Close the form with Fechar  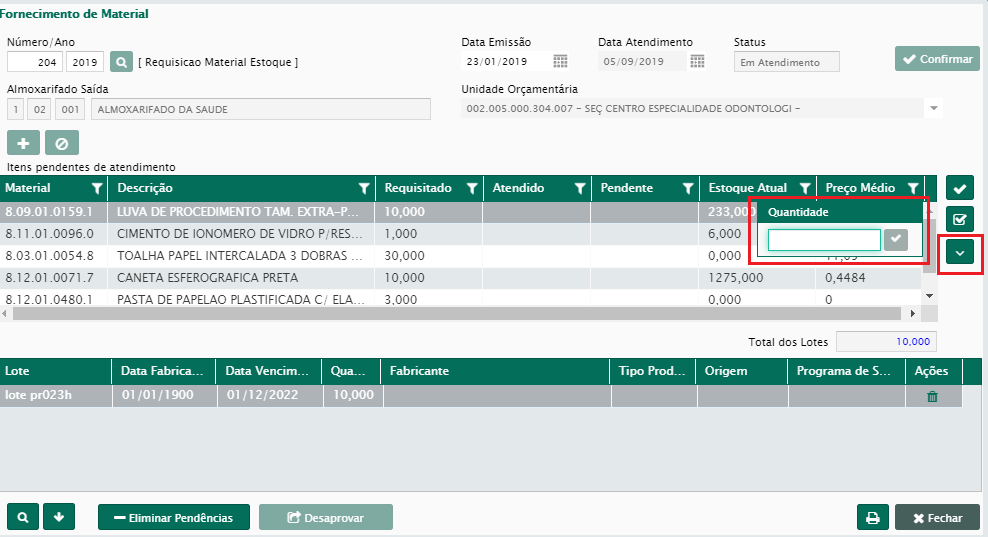tap(938, 517)
